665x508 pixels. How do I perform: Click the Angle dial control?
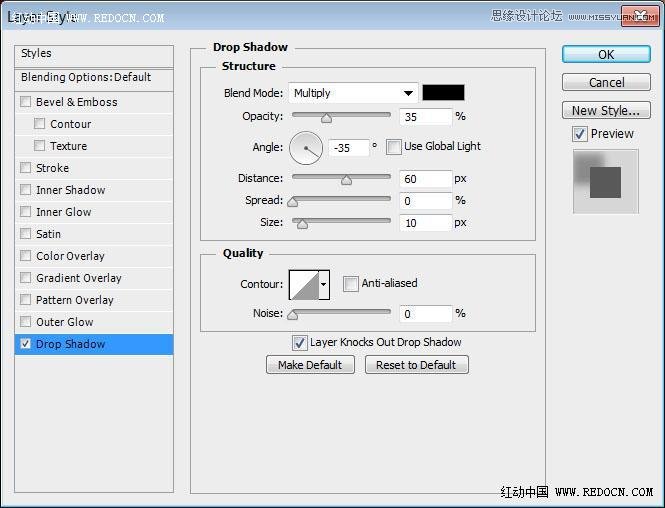[306, 148]
